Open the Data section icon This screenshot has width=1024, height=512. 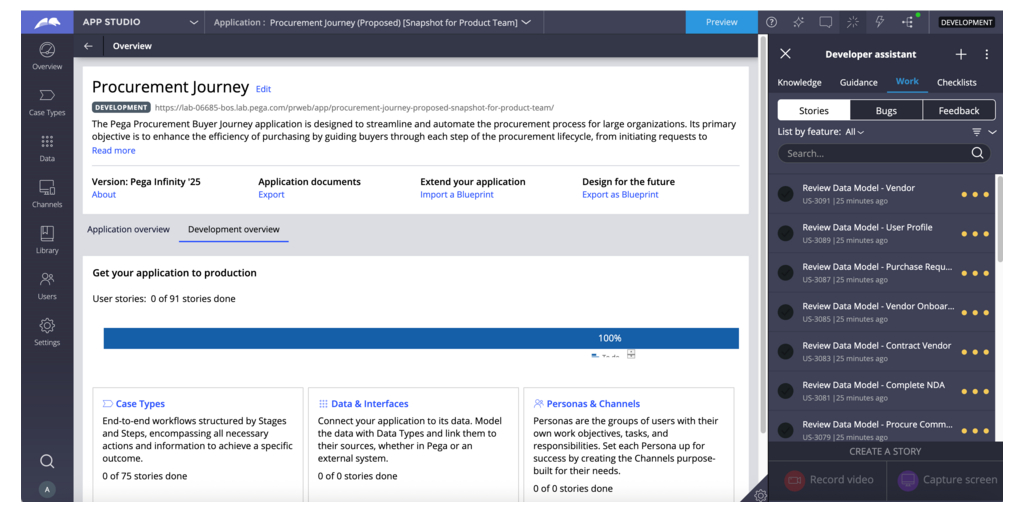click(x=47, y=148)
